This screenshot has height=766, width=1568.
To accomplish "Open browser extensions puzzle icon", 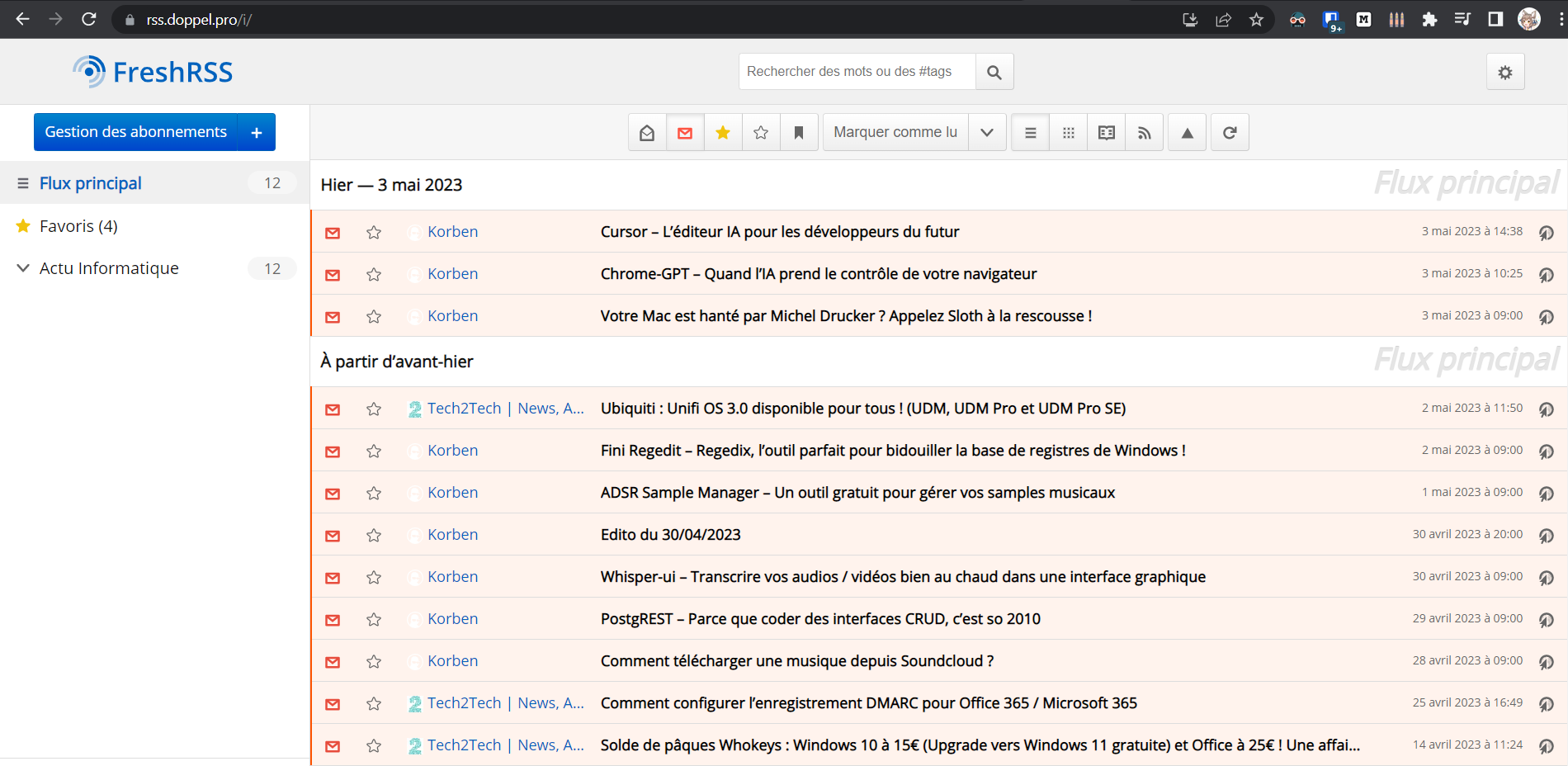I will 1429,20.
